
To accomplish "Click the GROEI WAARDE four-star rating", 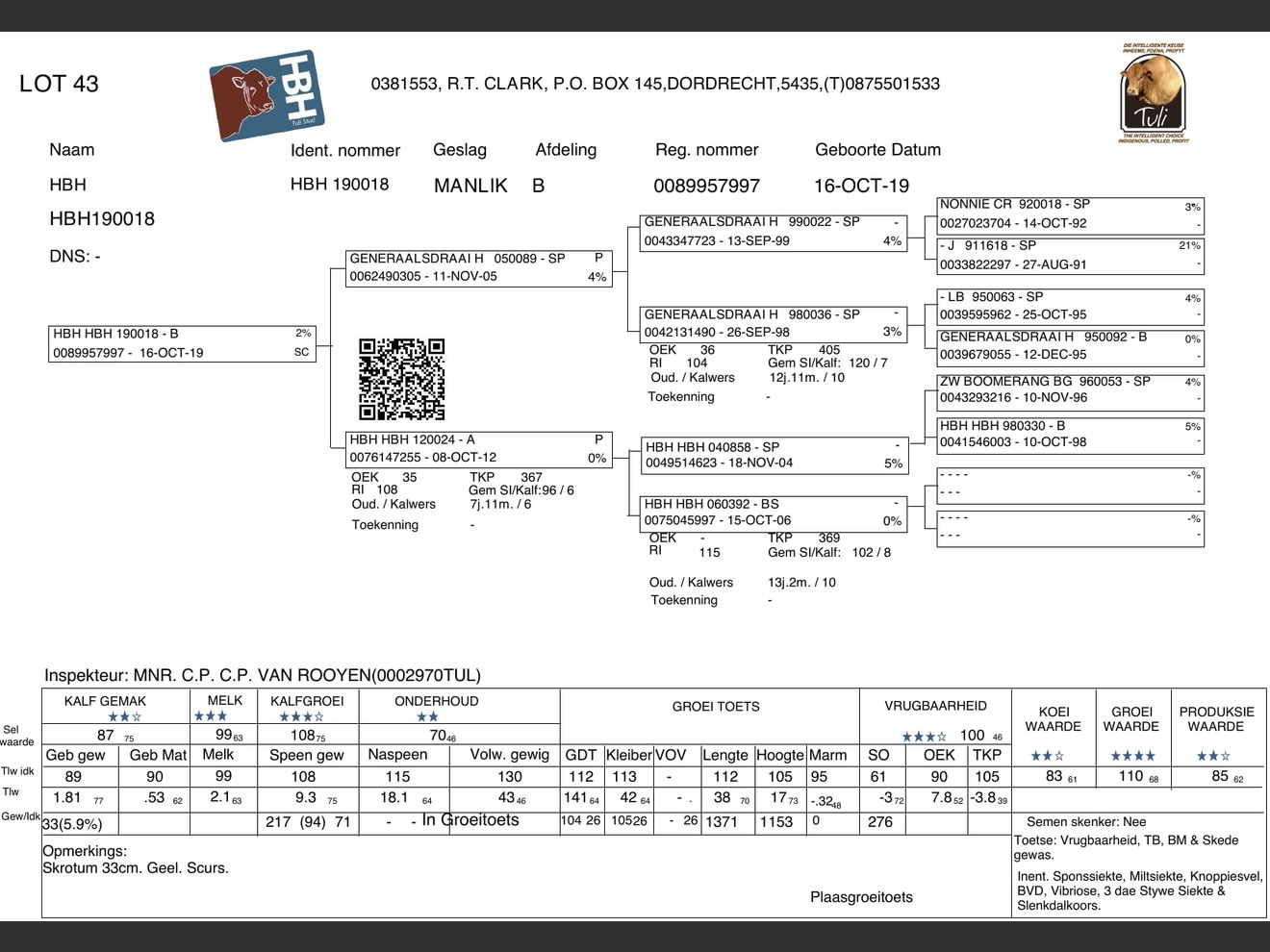I will click(1132, 756).
